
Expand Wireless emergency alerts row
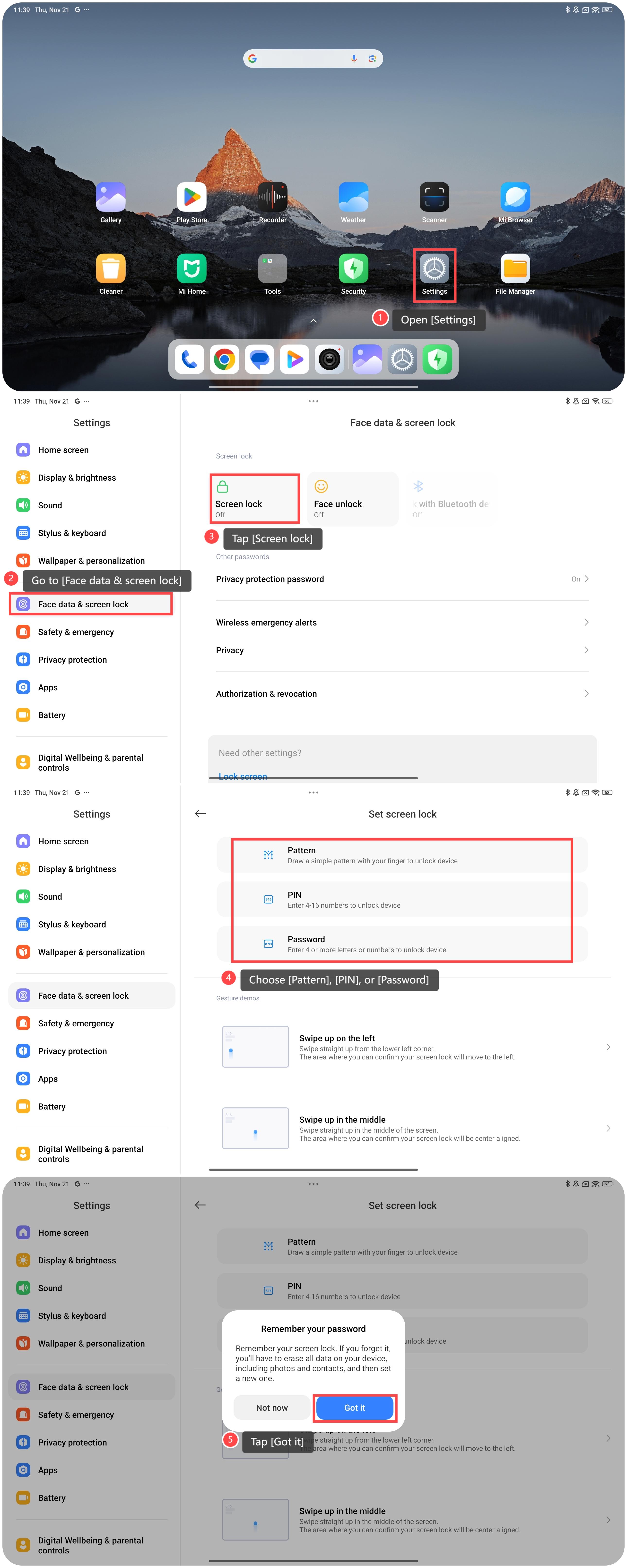(402, 622)
